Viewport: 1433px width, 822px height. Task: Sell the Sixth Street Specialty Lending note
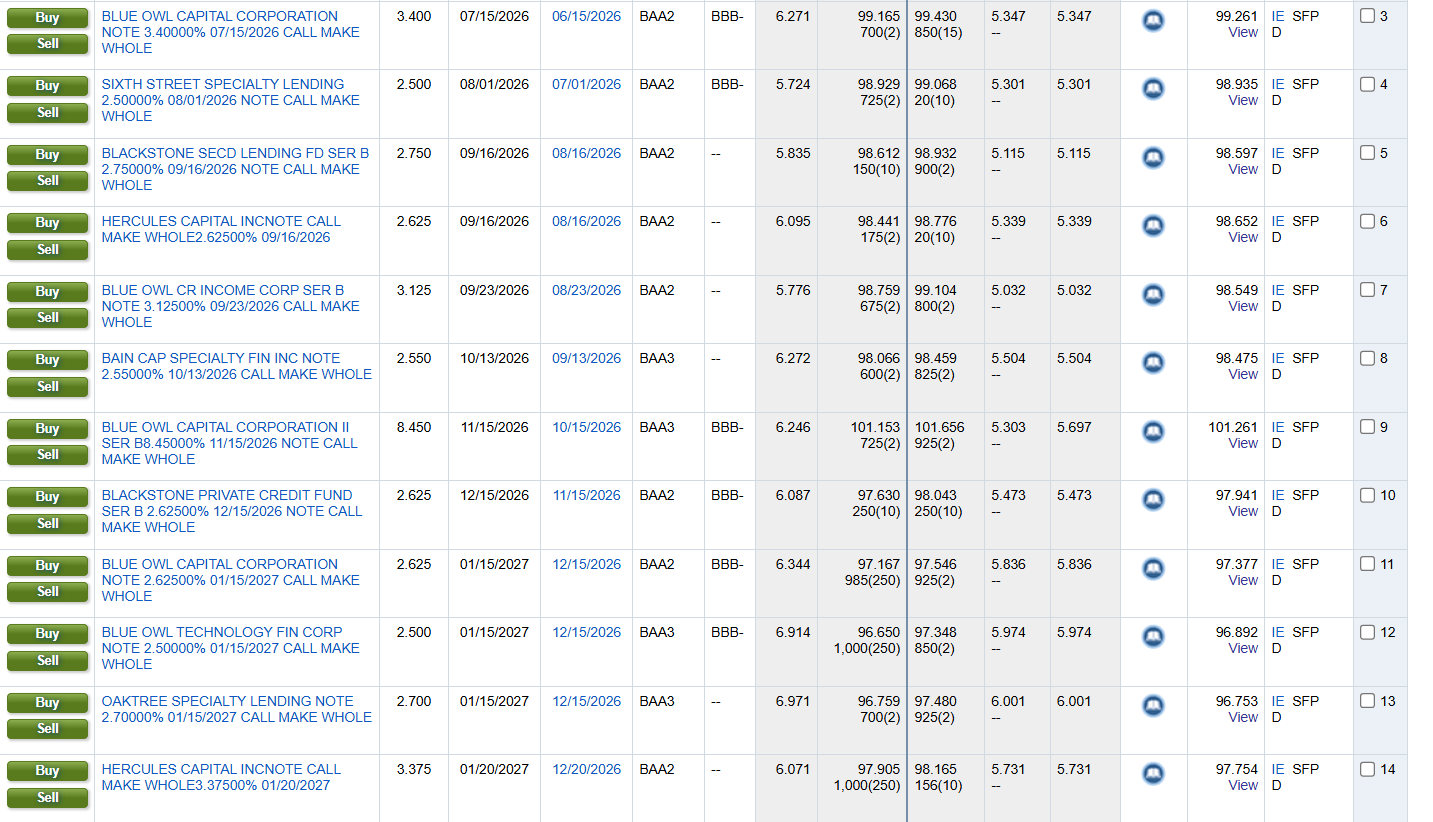pyautogui.click(x=47, y=112)
